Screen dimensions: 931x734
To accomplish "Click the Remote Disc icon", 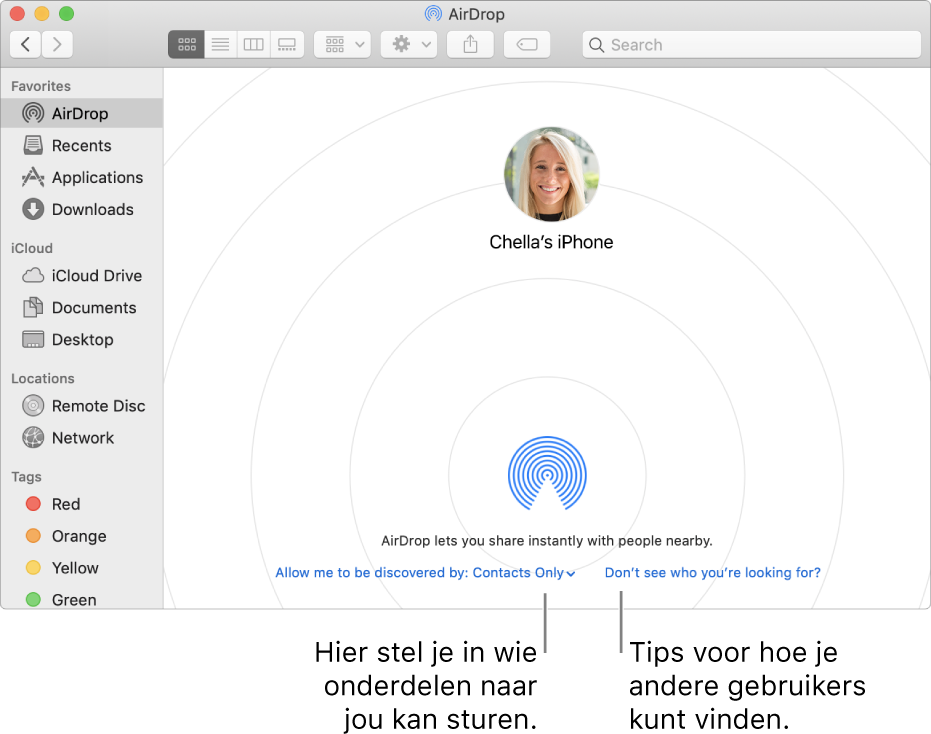I will pos(33,406).
